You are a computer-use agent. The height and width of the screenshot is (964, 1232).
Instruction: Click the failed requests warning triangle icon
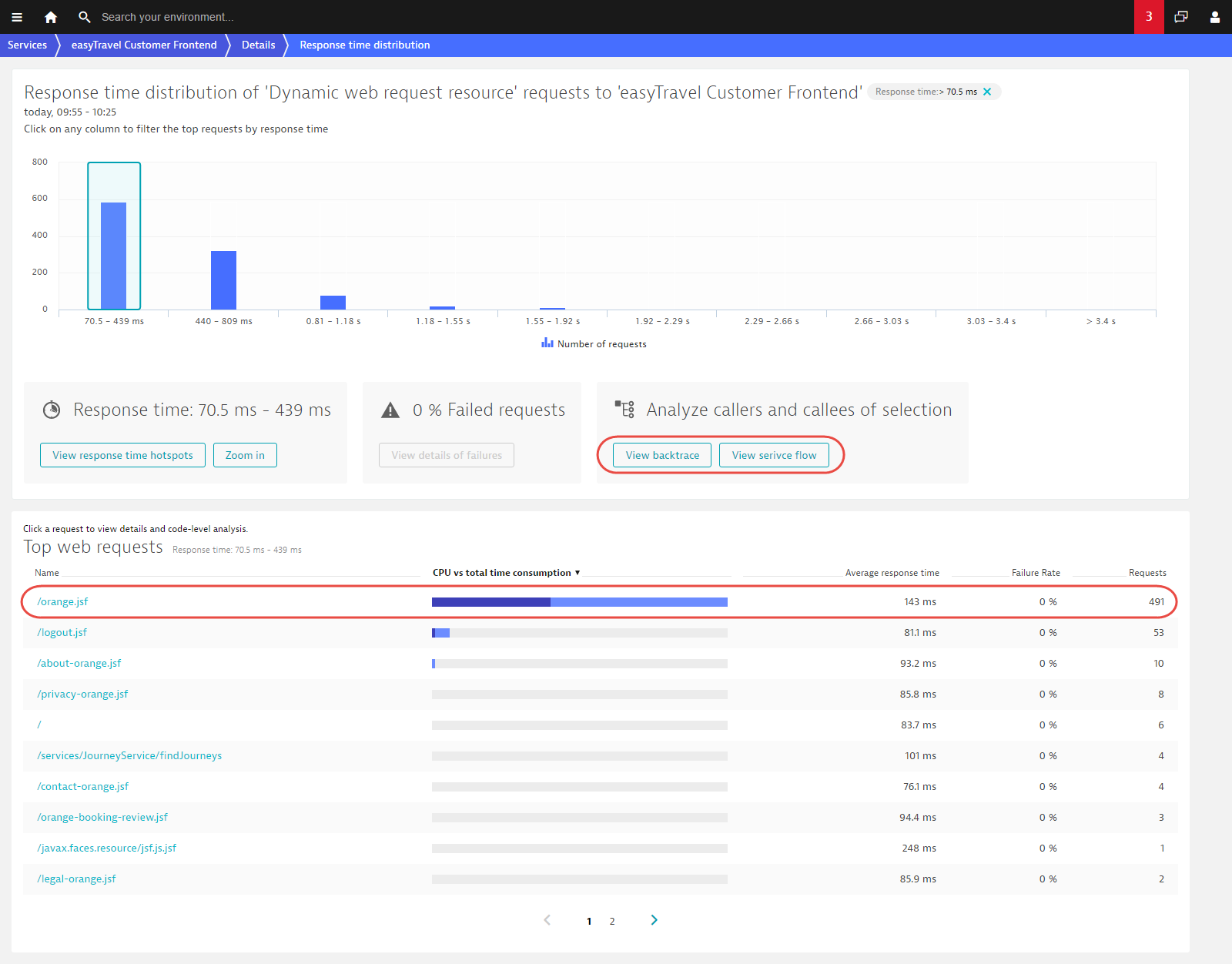tap(390, 410)
